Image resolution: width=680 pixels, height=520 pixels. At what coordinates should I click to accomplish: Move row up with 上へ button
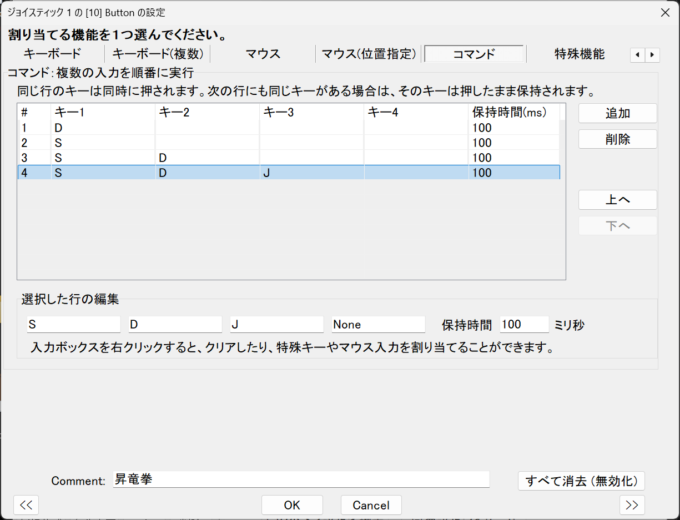coord(618,200)
